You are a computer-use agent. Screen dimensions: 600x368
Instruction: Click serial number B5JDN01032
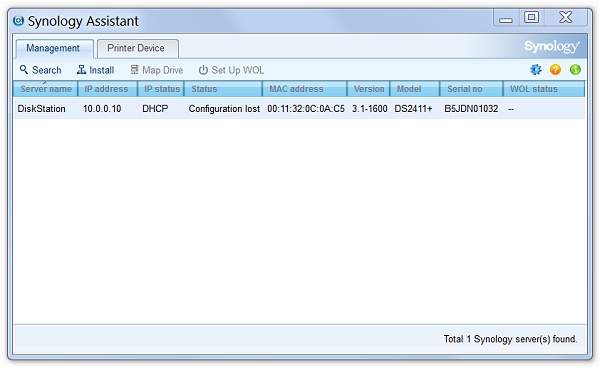[471, 109]
